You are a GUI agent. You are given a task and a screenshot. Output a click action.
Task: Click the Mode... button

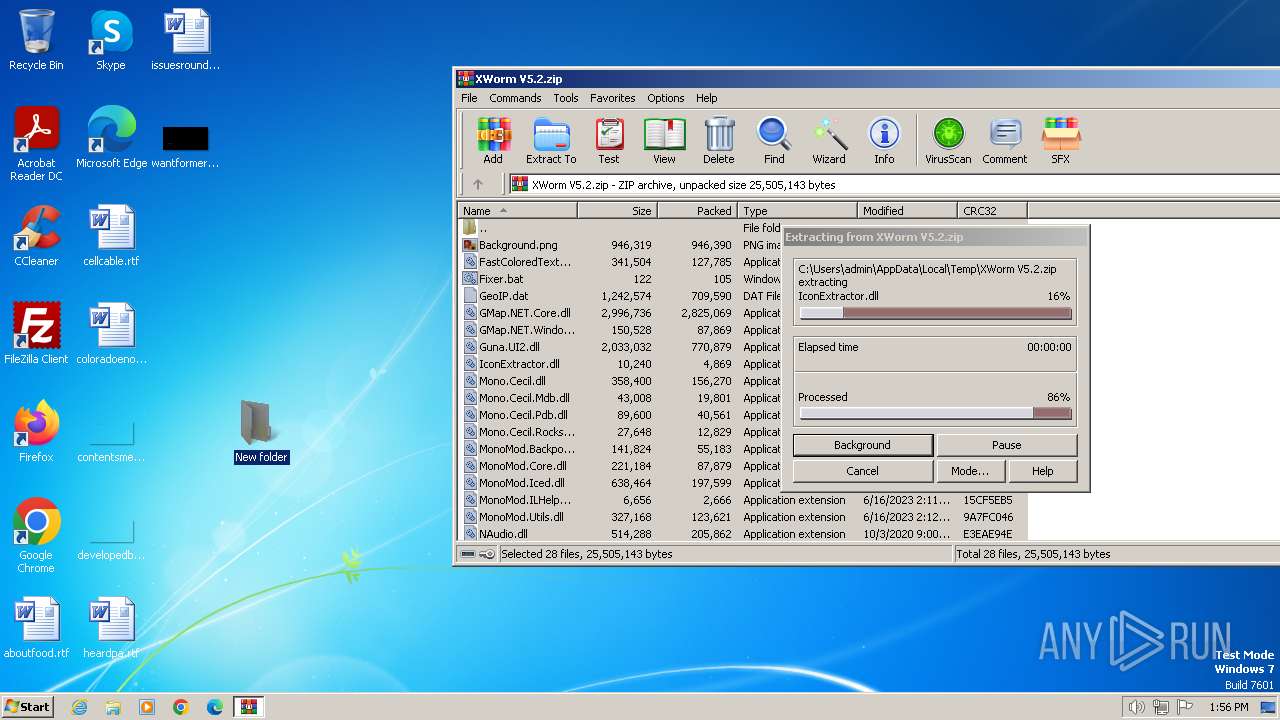pyautogui.click(x=969, y=471)
